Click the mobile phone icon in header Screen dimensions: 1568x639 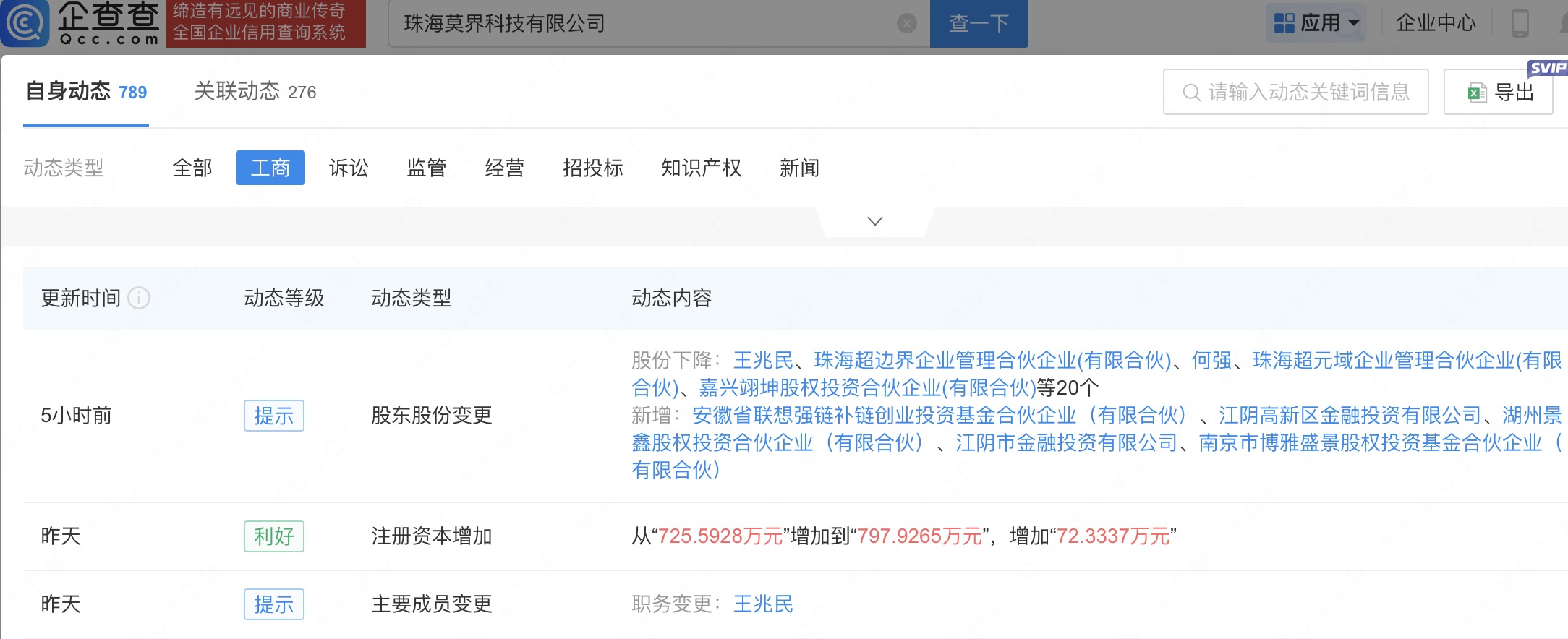[1520, 23]
